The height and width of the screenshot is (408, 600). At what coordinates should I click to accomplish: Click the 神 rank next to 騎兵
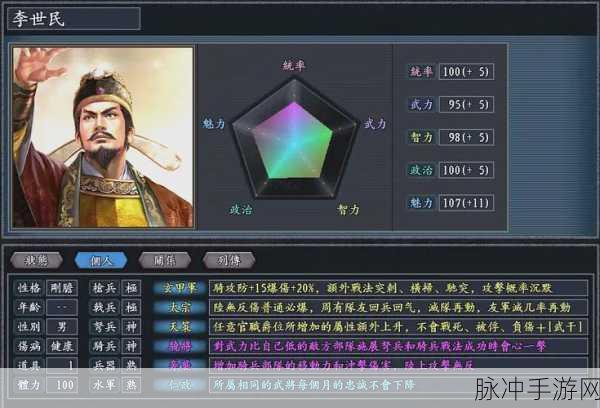click(131, 346)
